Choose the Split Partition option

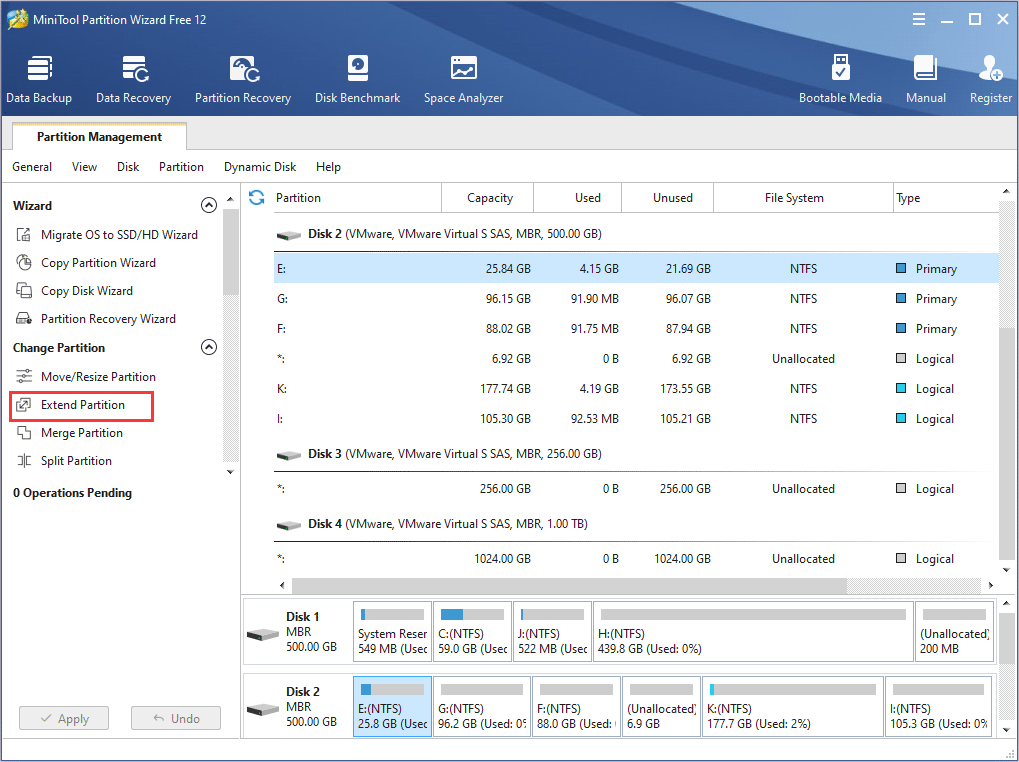(x=76, y=461)
